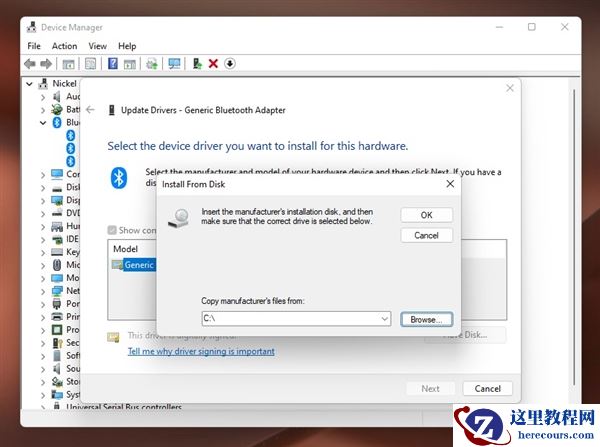This screenshot has height=447, width=600.
Task: Select the Pro processor category icon
Action: pyautogui.click(x=57, y=330)
